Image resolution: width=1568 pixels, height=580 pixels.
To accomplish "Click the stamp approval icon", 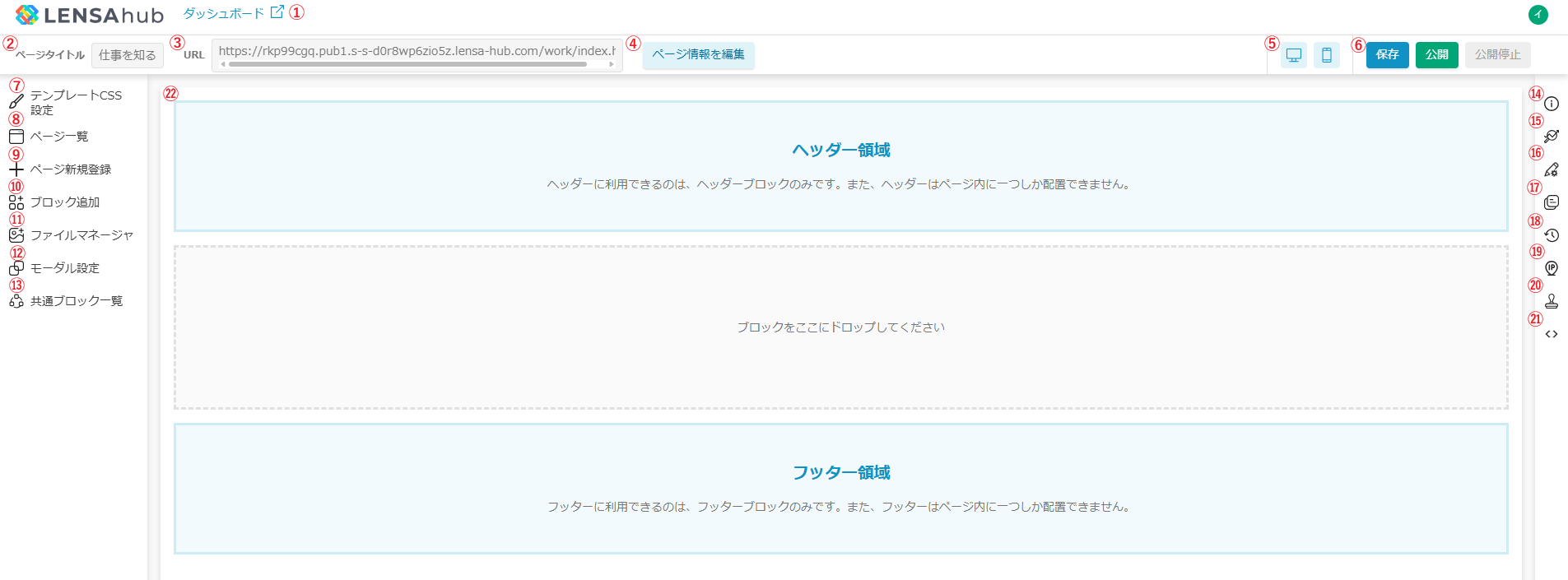I will pyautogui.click(x=1552, y=301).
